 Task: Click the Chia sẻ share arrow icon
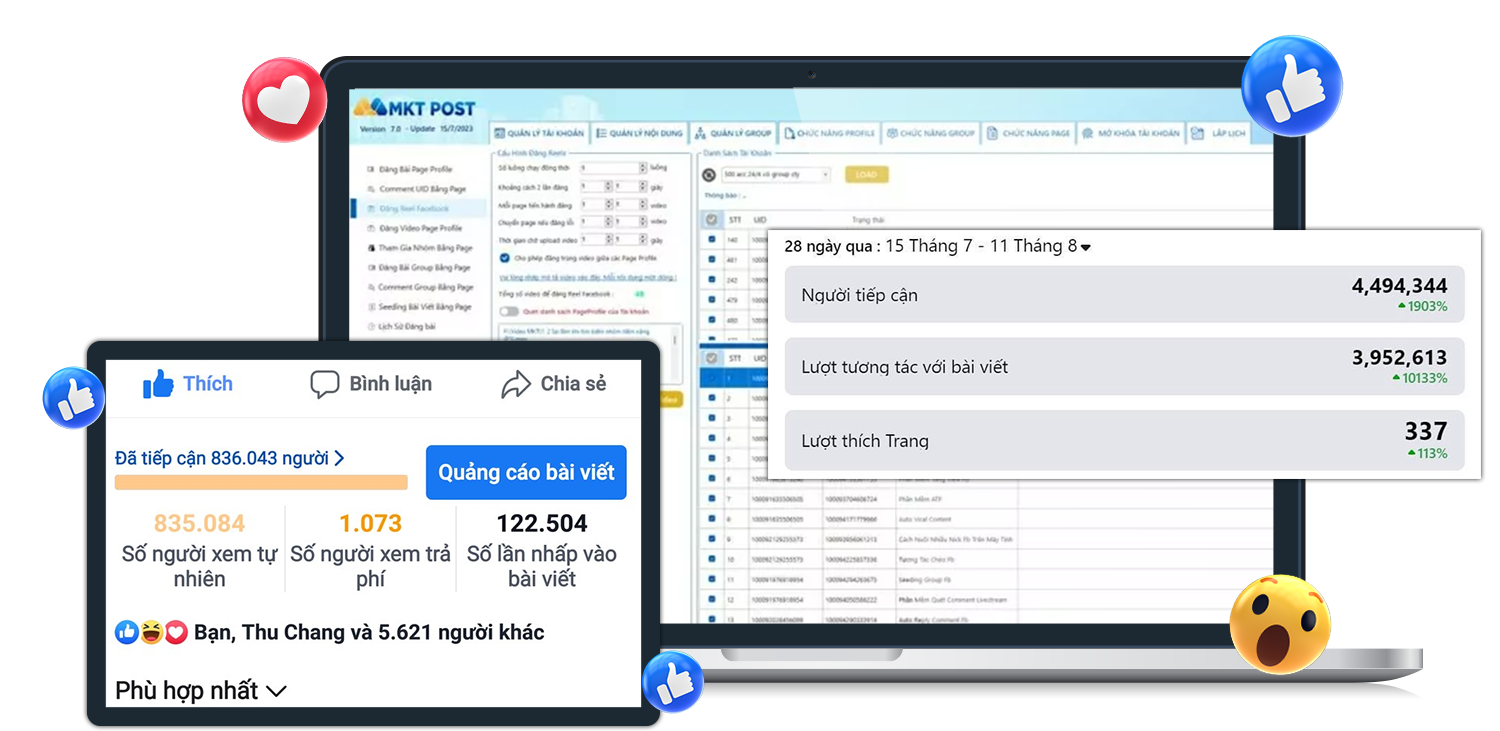click(x=516, y=385)
